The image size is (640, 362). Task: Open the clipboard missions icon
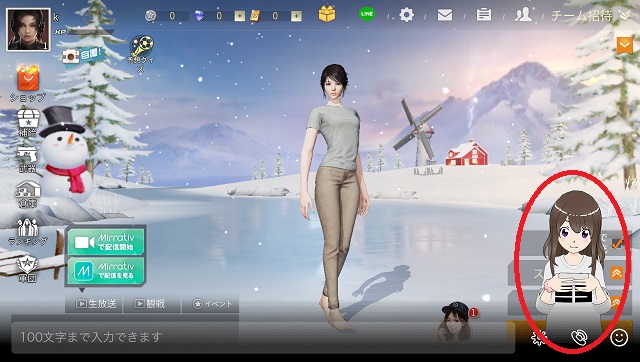click(484, 15)
